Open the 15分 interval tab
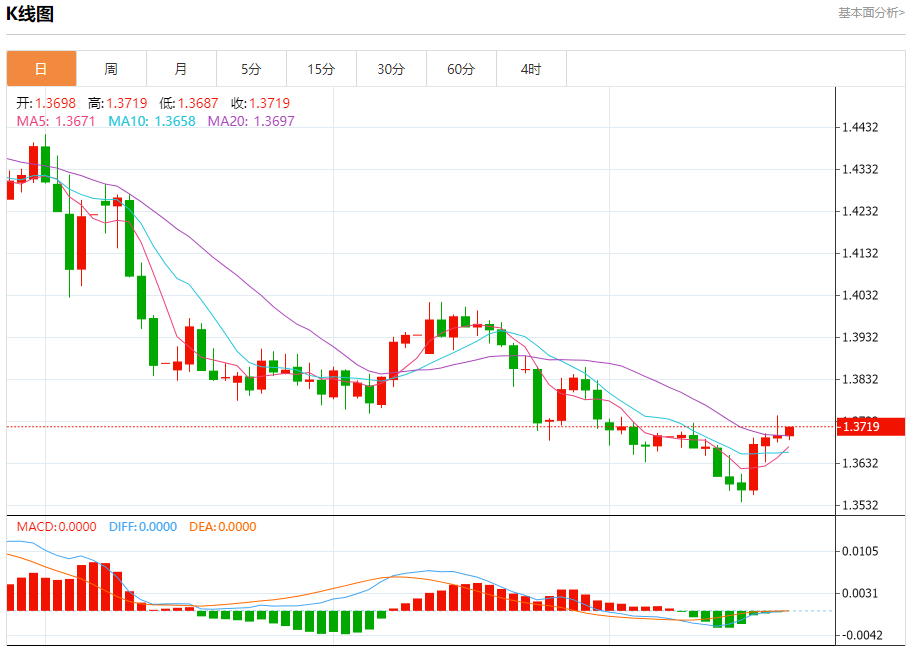Image resolution: width=910 pixels, height=646 pixels. click(x=322, y=69)
